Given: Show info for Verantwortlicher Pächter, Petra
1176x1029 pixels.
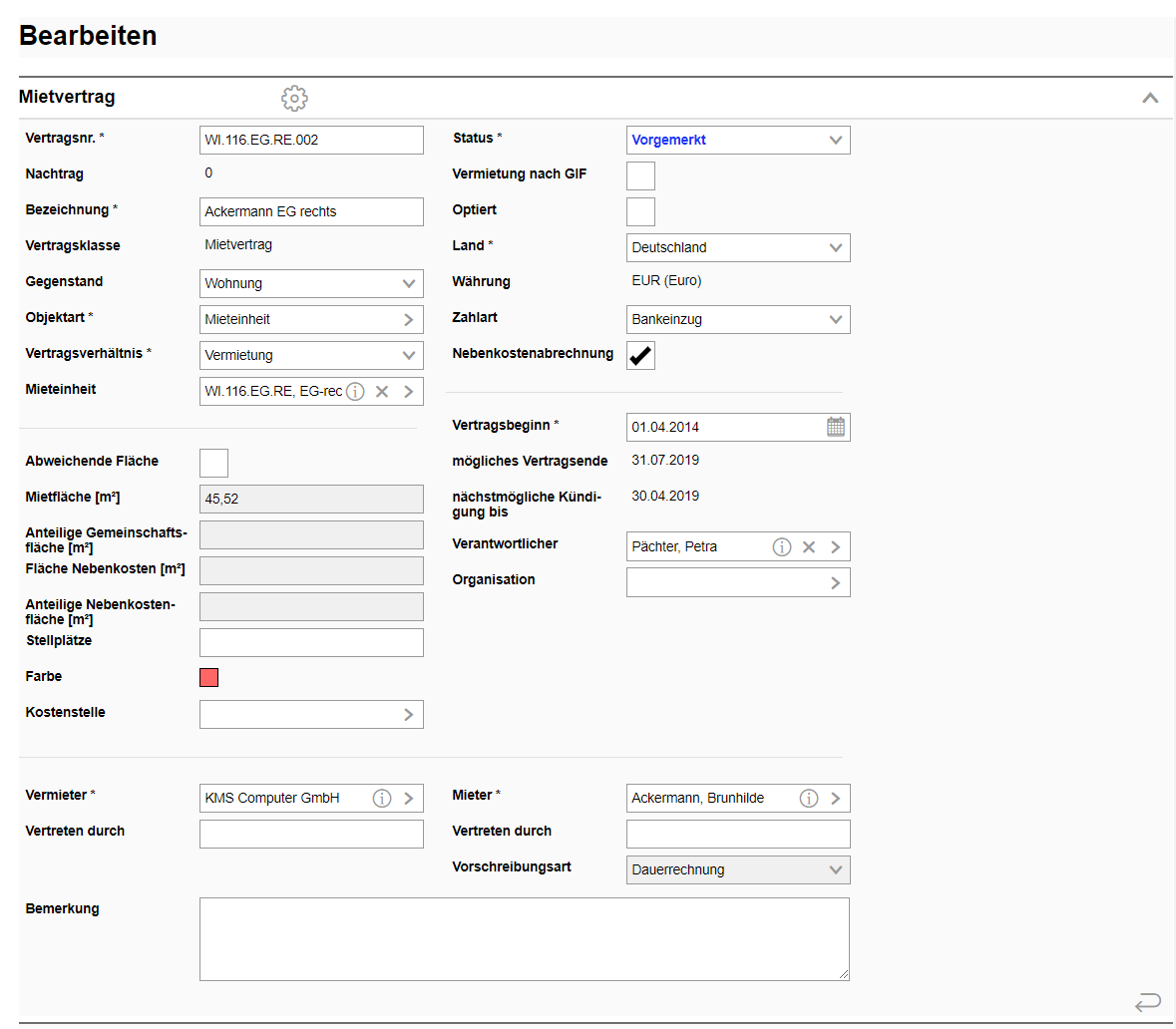Looking at the screenshot, I should 782,547.
